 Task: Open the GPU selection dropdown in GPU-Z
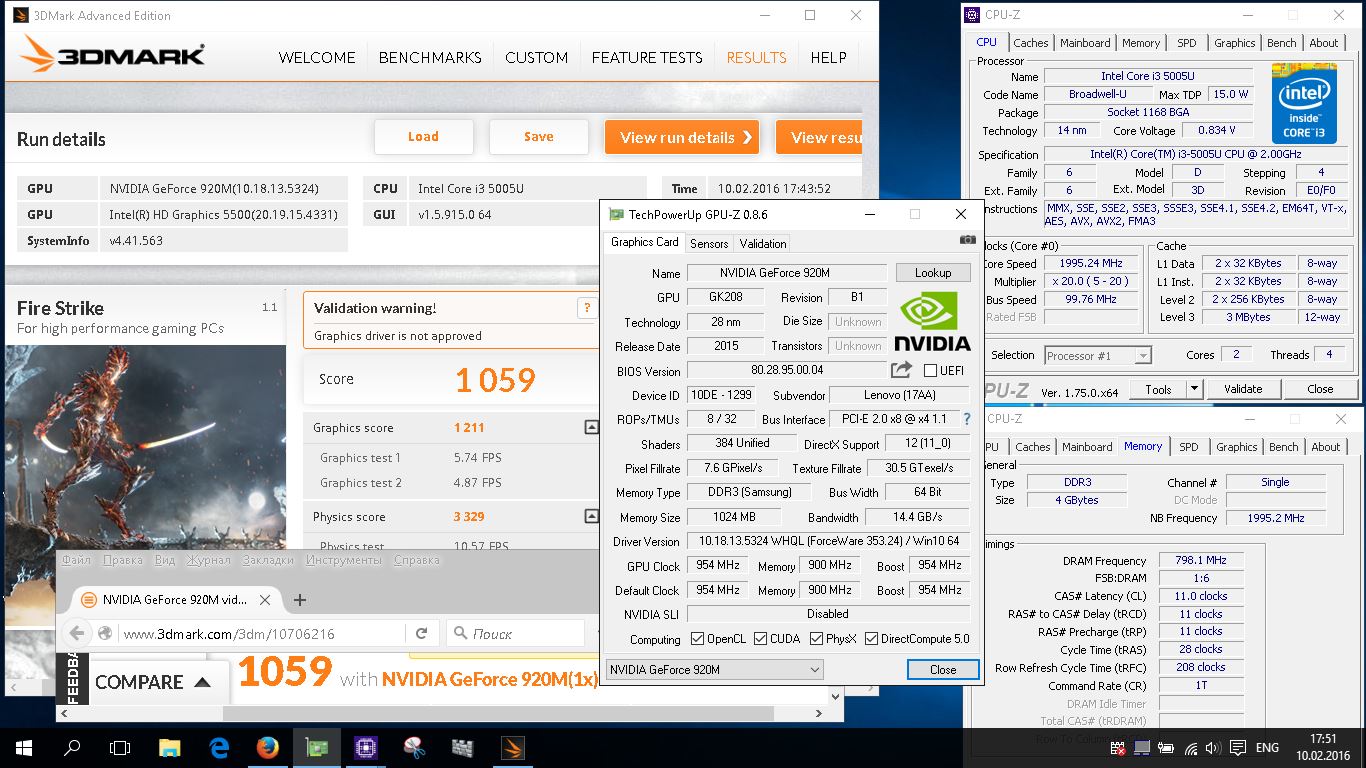pyautogui.click(x=714, y=669)
